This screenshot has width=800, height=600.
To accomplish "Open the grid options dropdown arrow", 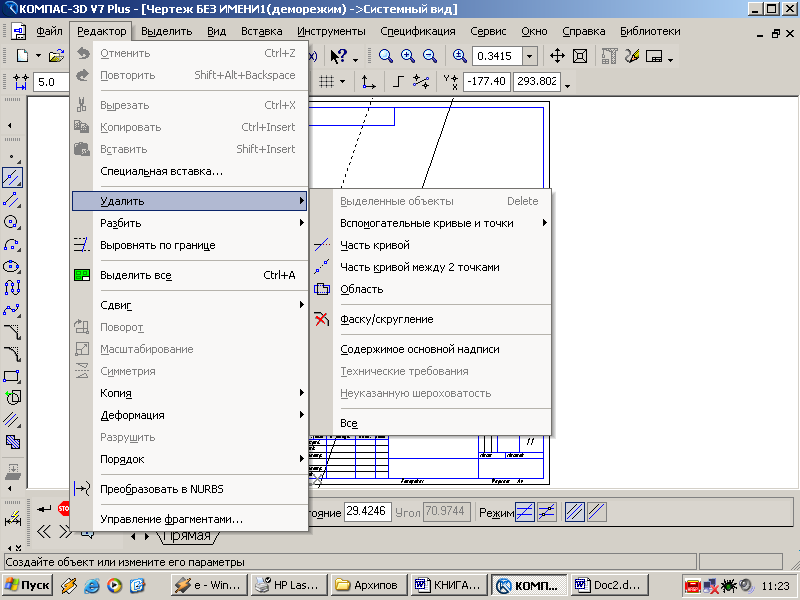I will (343, 82).
